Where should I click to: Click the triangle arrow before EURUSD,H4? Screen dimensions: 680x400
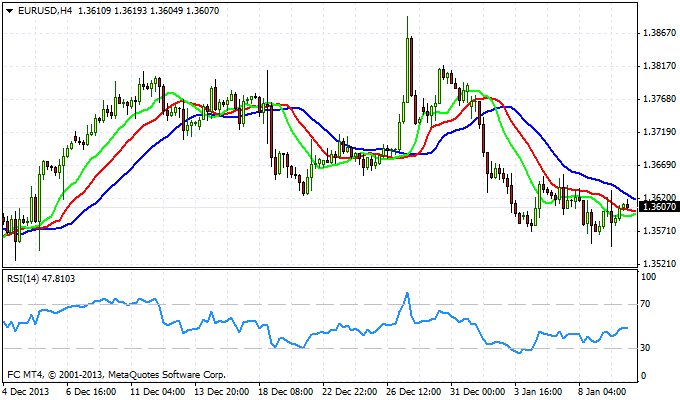point(10,11)
